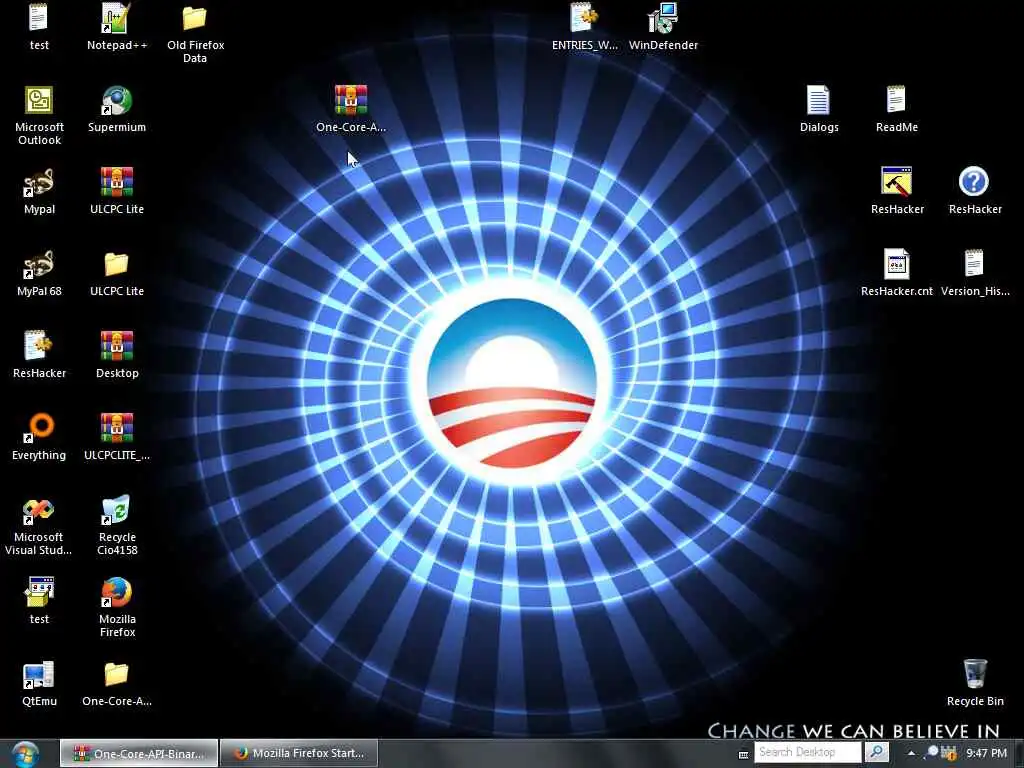Screen dimensions: 1024x768
Task: Click the magnifier search button in the taskbar
Action: coord(876,752)
